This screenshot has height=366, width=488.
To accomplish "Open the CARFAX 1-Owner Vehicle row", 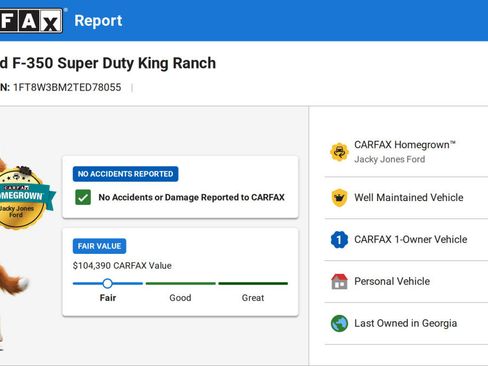I will pyautogui.click(x=406, y=240).
